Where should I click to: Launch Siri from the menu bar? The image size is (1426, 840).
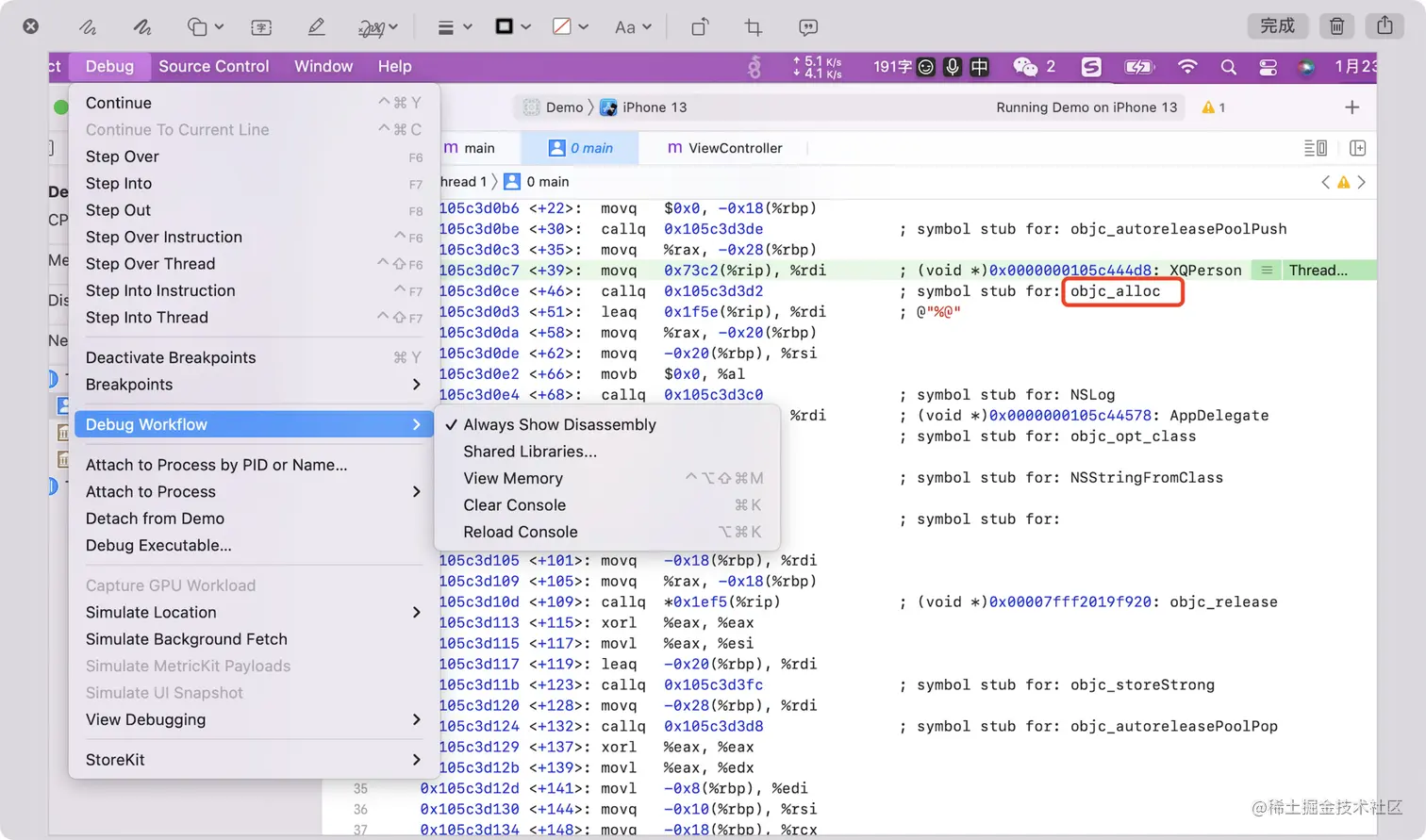pos(1306,67)
